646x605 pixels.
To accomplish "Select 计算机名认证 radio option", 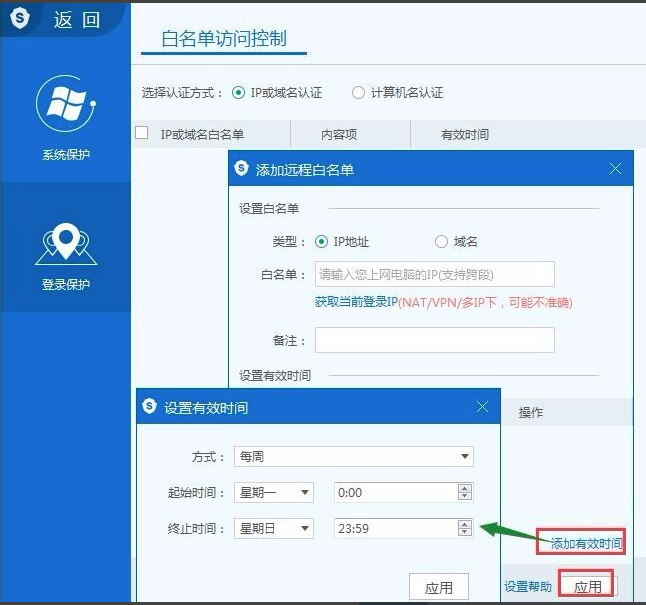I will point(358,93).
